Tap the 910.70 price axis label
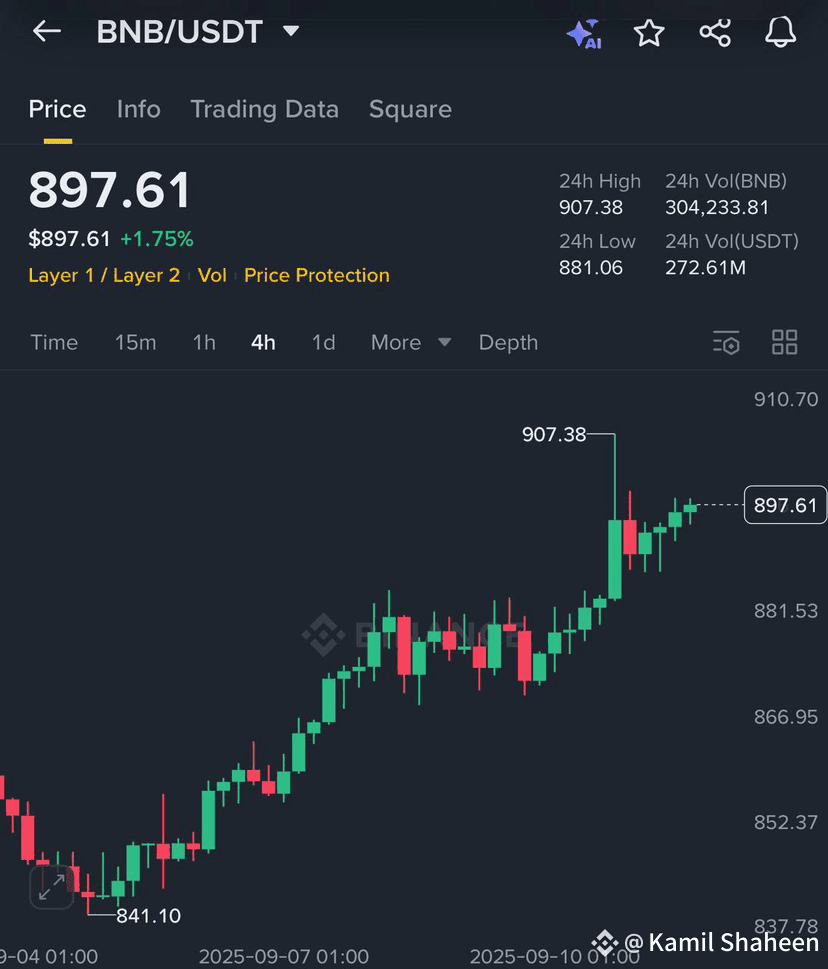 point(786,399)
